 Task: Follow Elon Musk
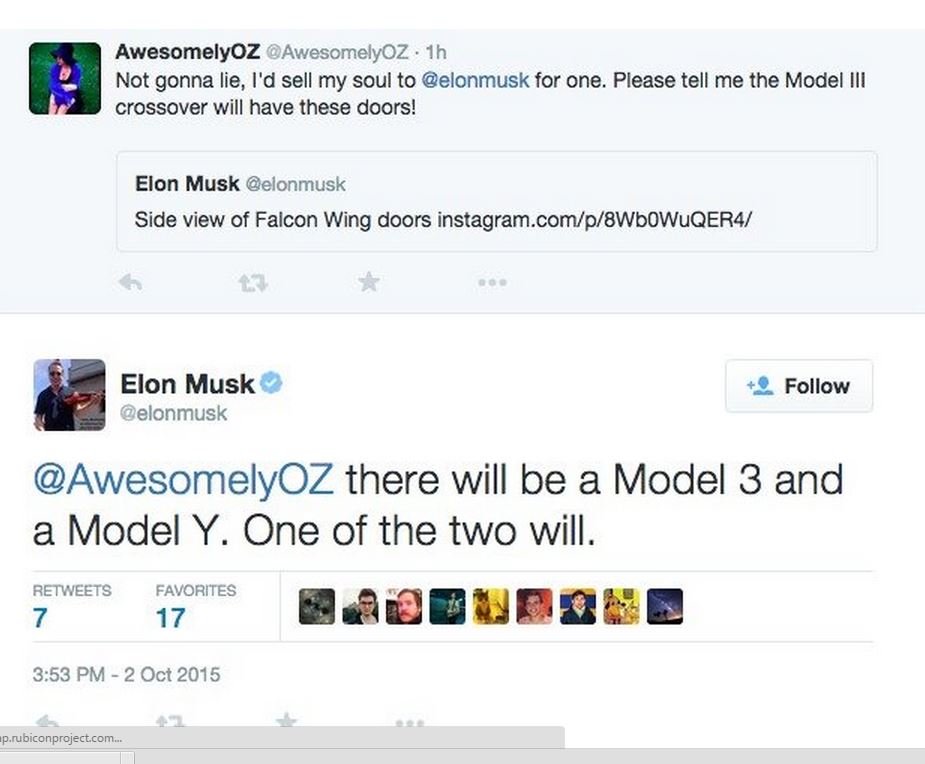[799, 386]
